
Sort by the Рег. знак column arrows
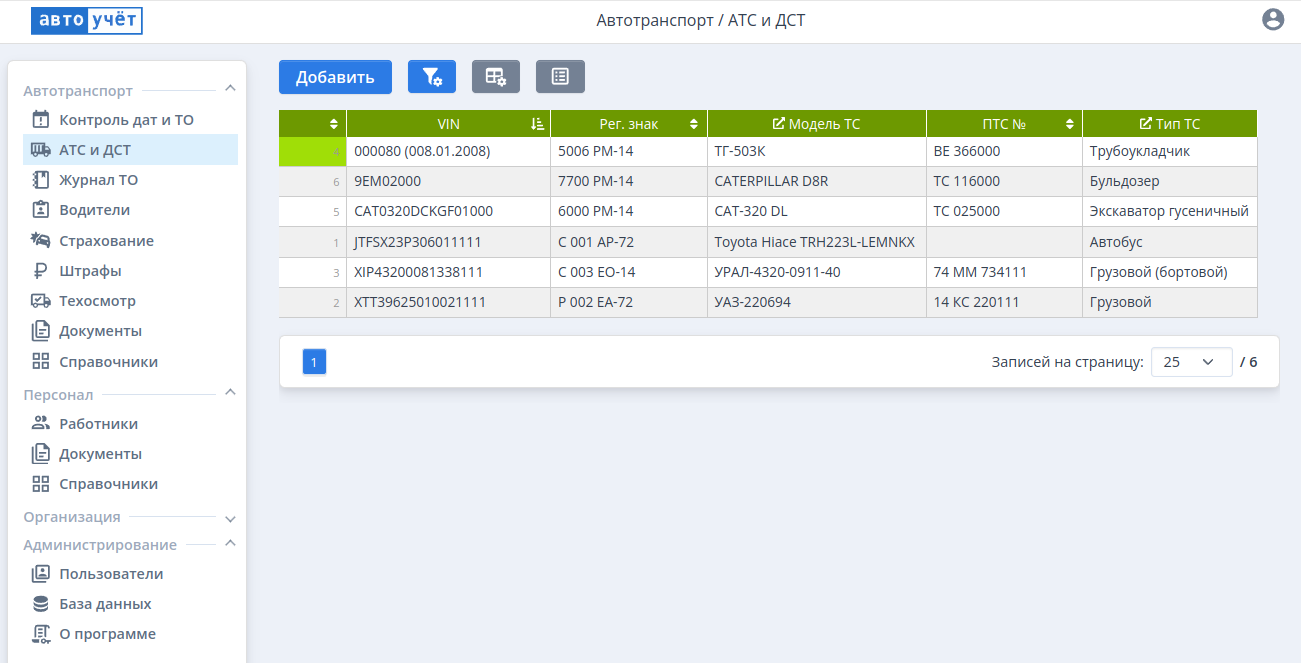pyautogui.click(x=694, y=124)
